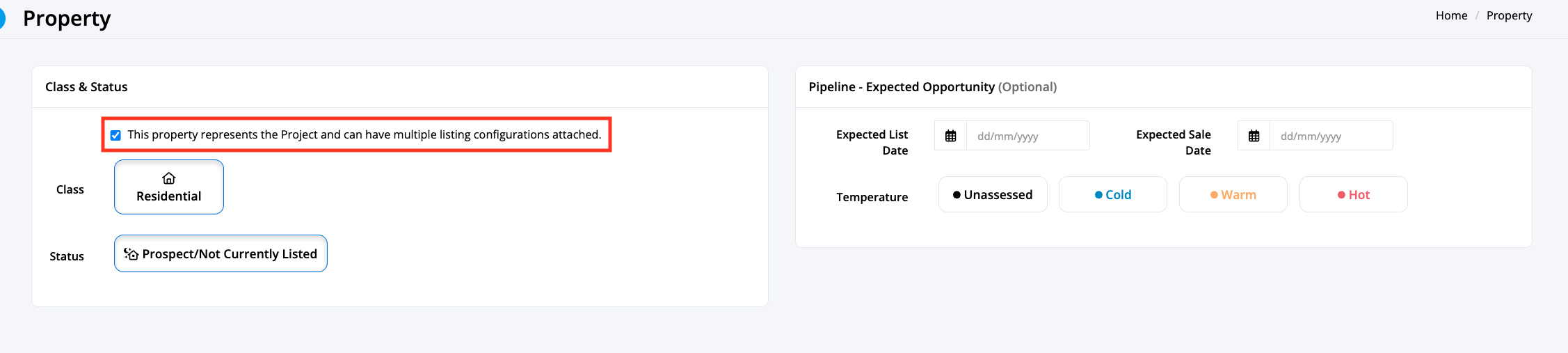
Task: Click the Class & Status panel header
Action: click(86, 87)
